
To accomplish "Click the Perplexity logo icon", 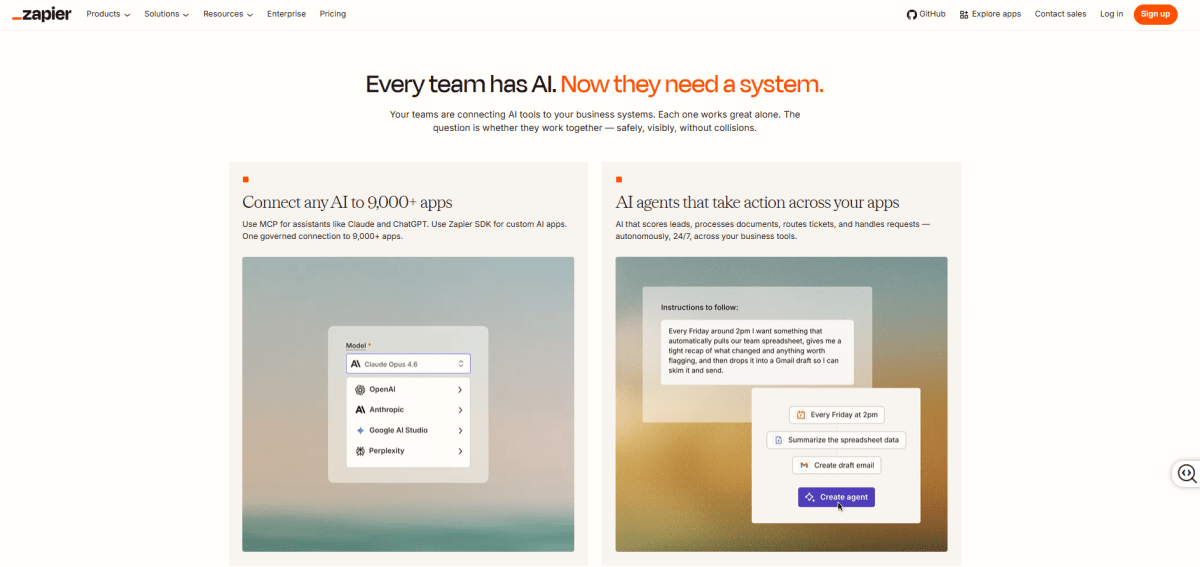I will coord(360,451).
